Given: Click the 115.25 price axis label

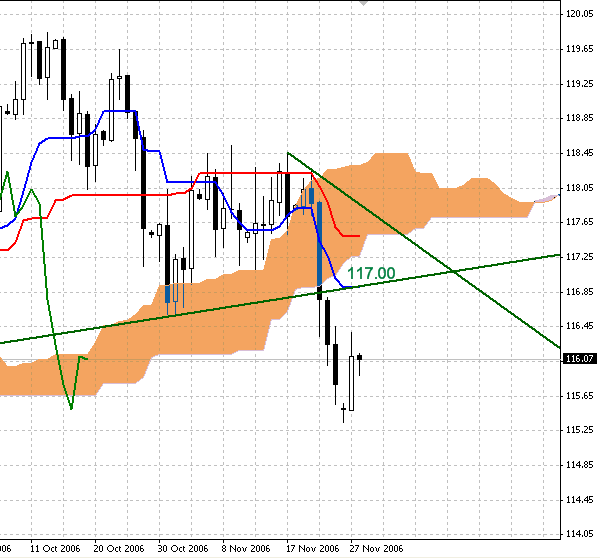Looking at the screenshot, I should [580, 430].
